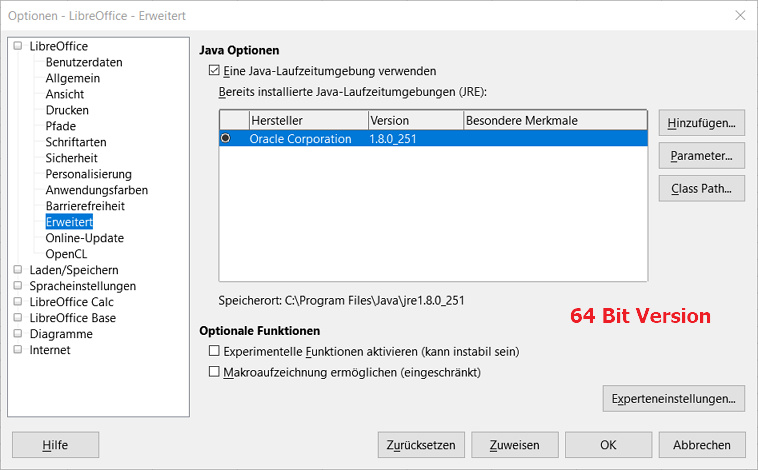
Task: Click the Zurücksetzen button
Action: click(421, 445)
